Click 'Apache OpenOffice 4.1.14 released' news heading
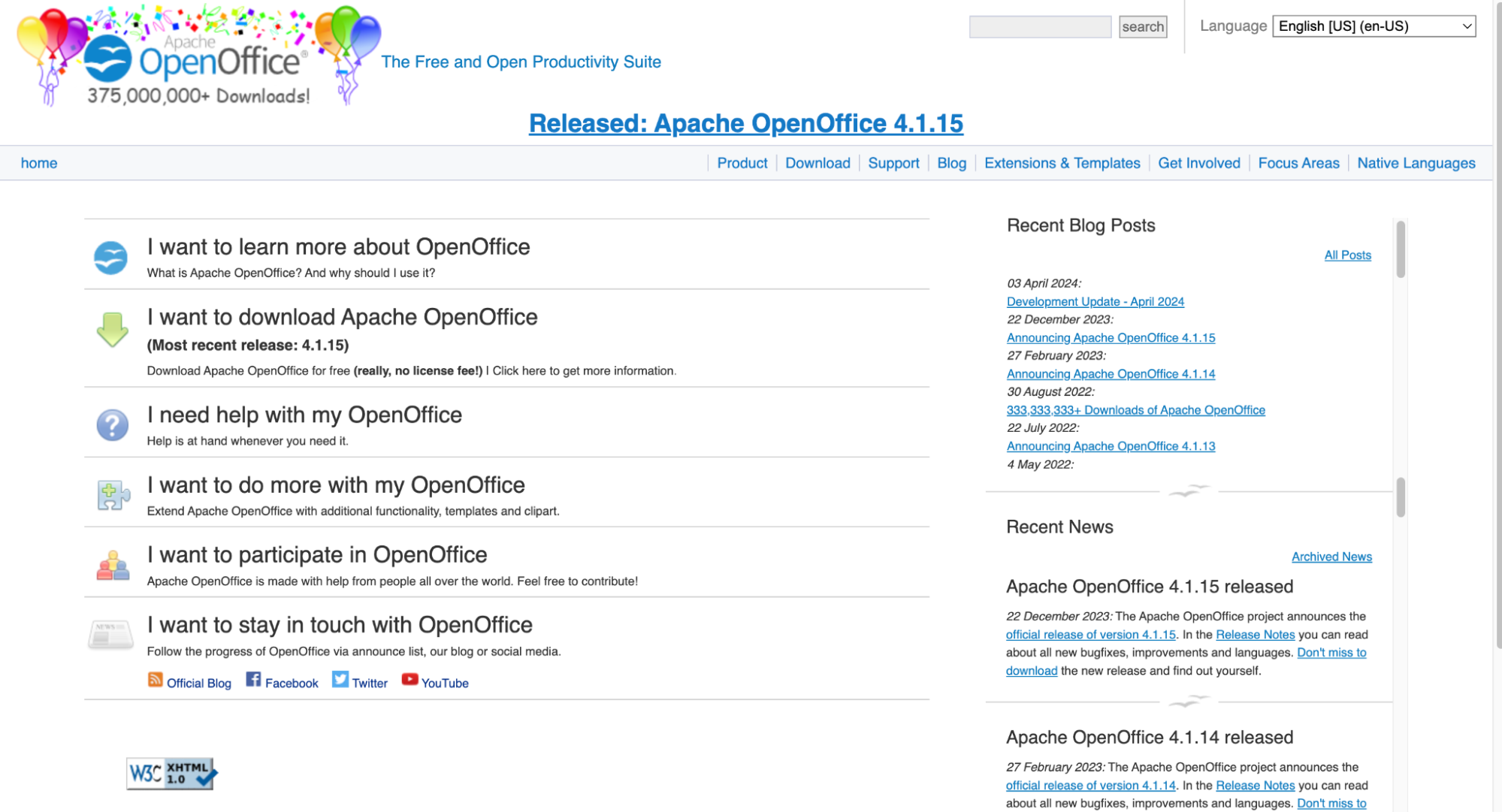Image resolution: width=1502 pixels, height=812 pixels. (x=1150, y=738)
